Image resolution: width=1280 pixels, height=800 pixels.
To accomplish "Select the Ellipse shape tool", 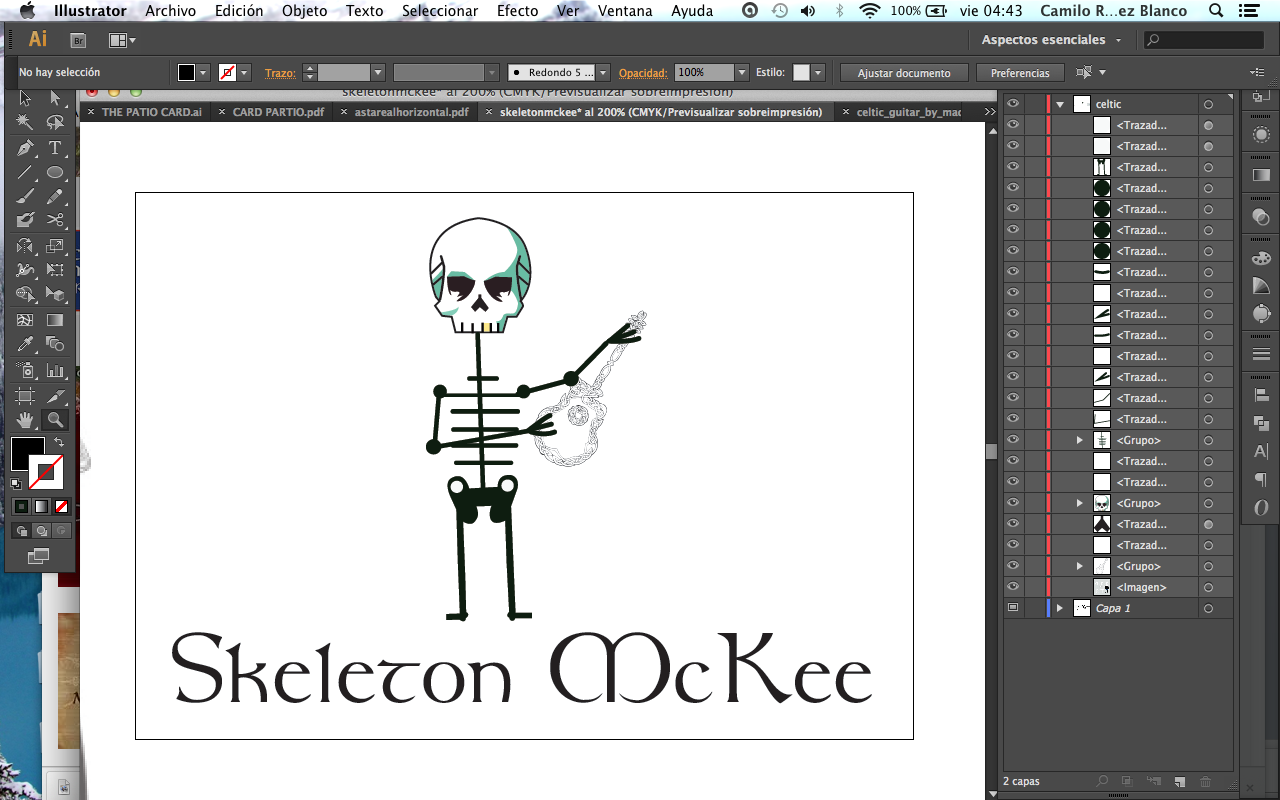I will tap(55, 172).
